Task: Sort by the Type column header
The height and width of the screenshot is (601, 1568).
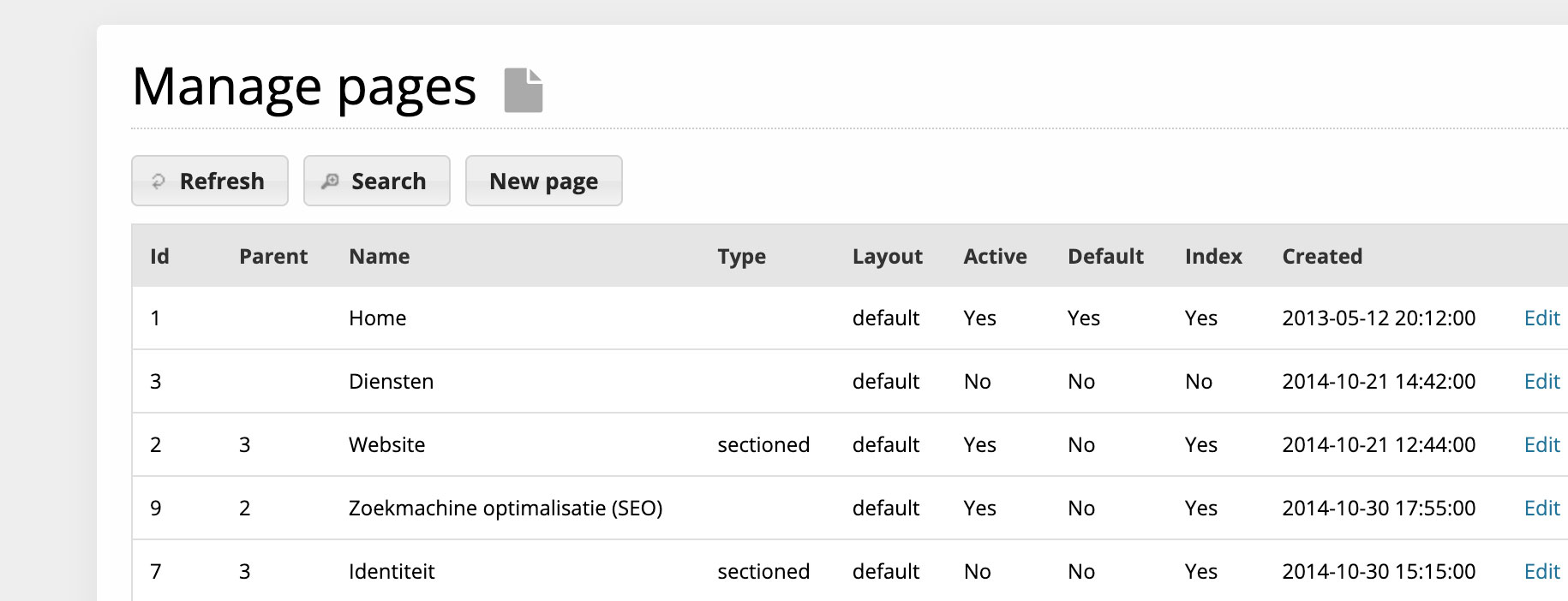Action: [742, 257]
